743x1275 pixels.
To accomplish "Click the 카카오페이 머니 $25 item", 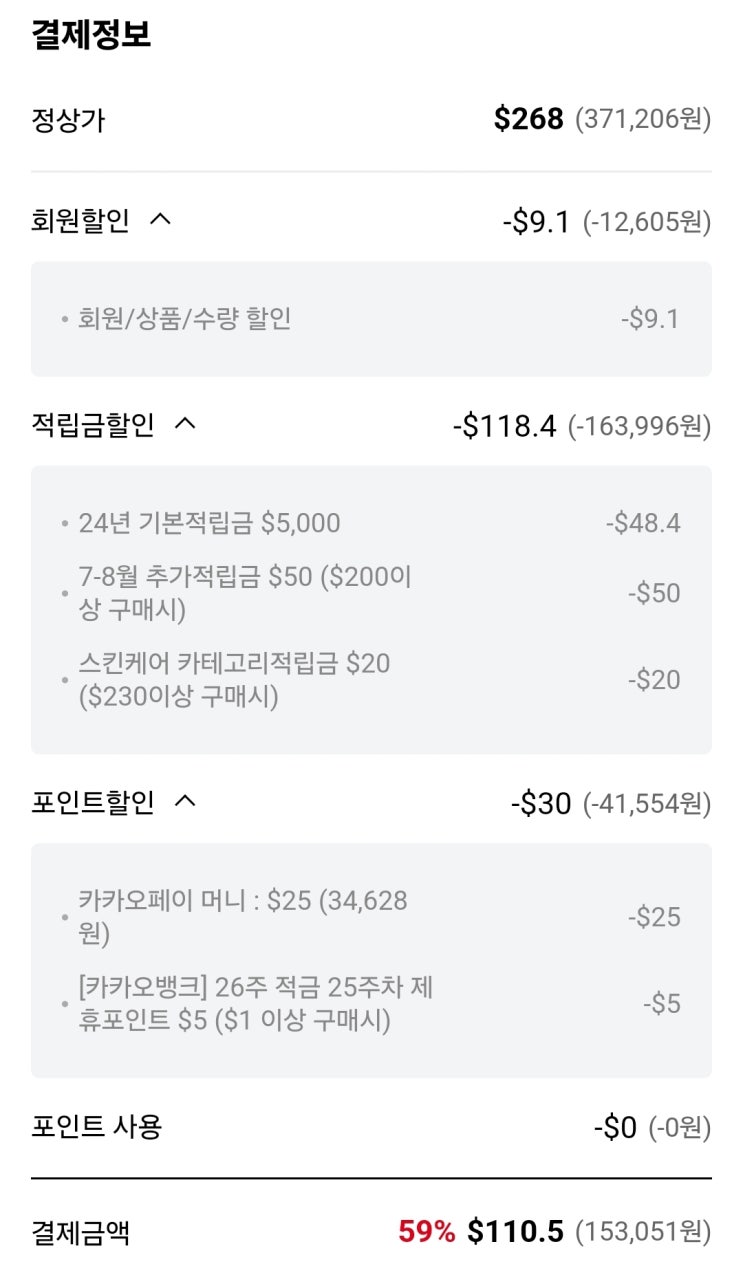I will [x=243, y=916].
